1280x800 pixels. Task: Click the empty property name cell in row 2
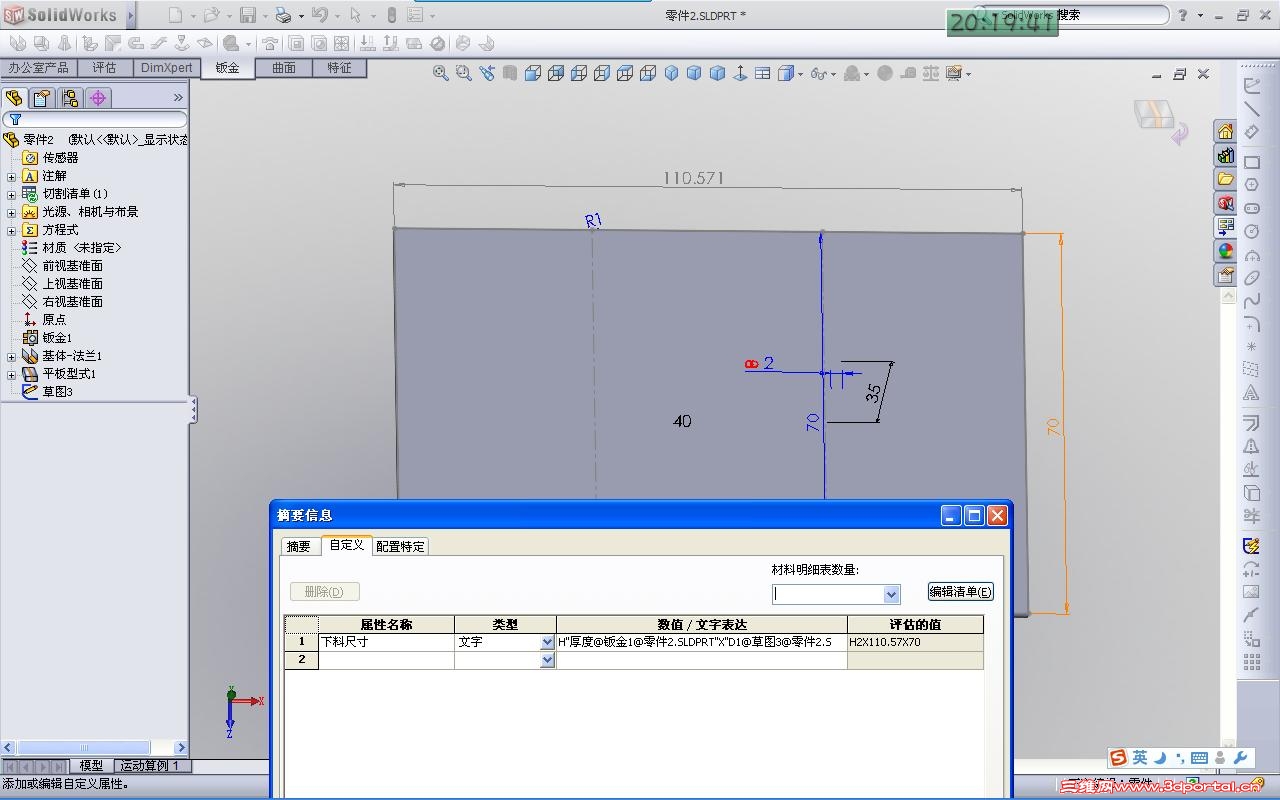(x=386, y=660)
